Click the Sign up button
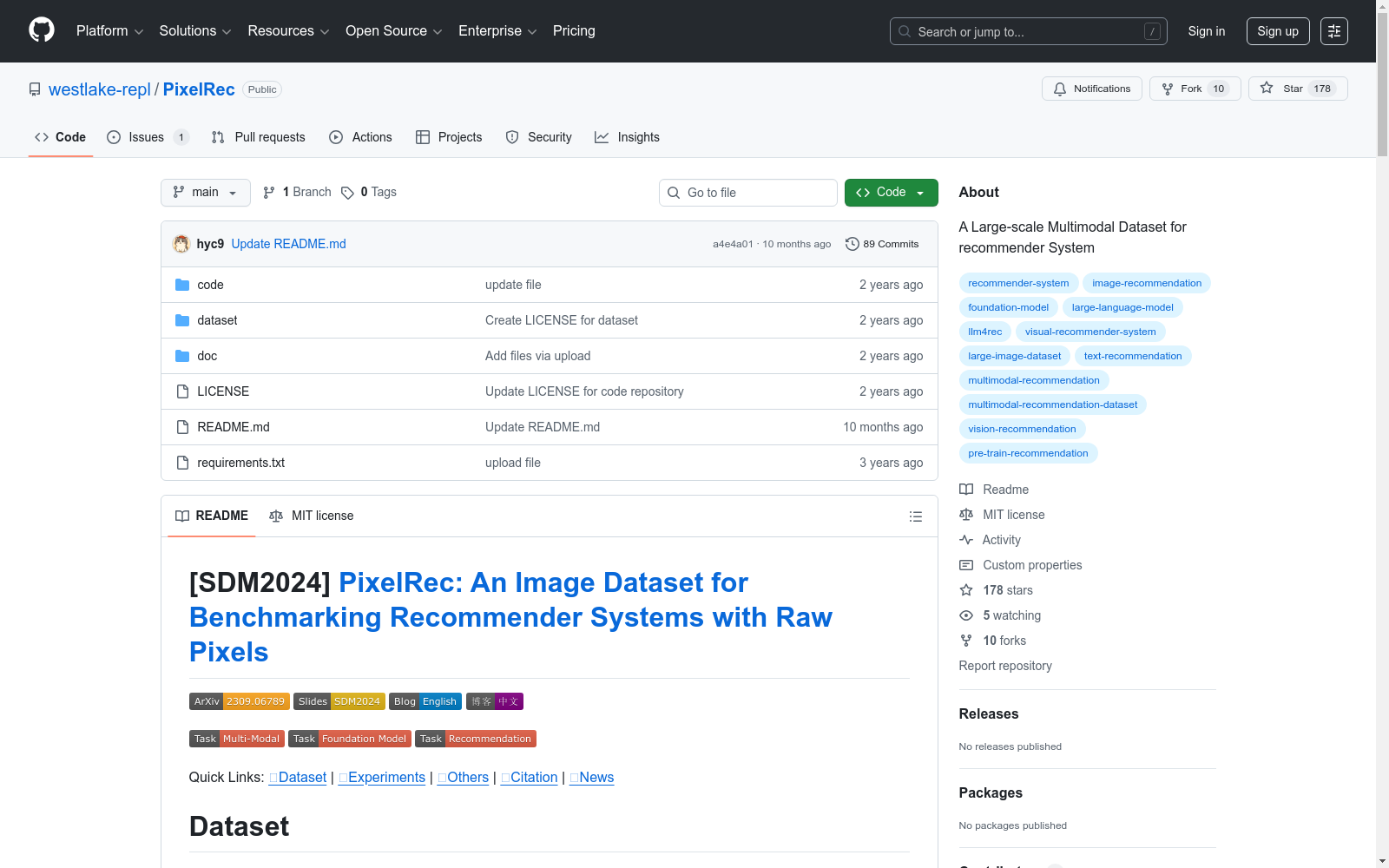Viewport: 1389px width, 868px height. 1278,31
